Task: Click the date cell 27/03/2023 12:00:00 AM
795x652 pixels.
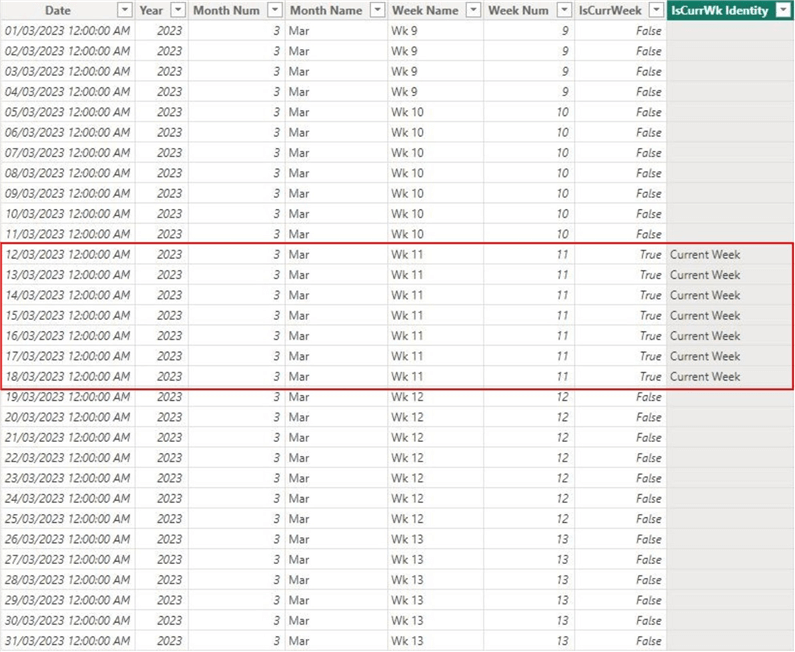Action: [67, 559]
